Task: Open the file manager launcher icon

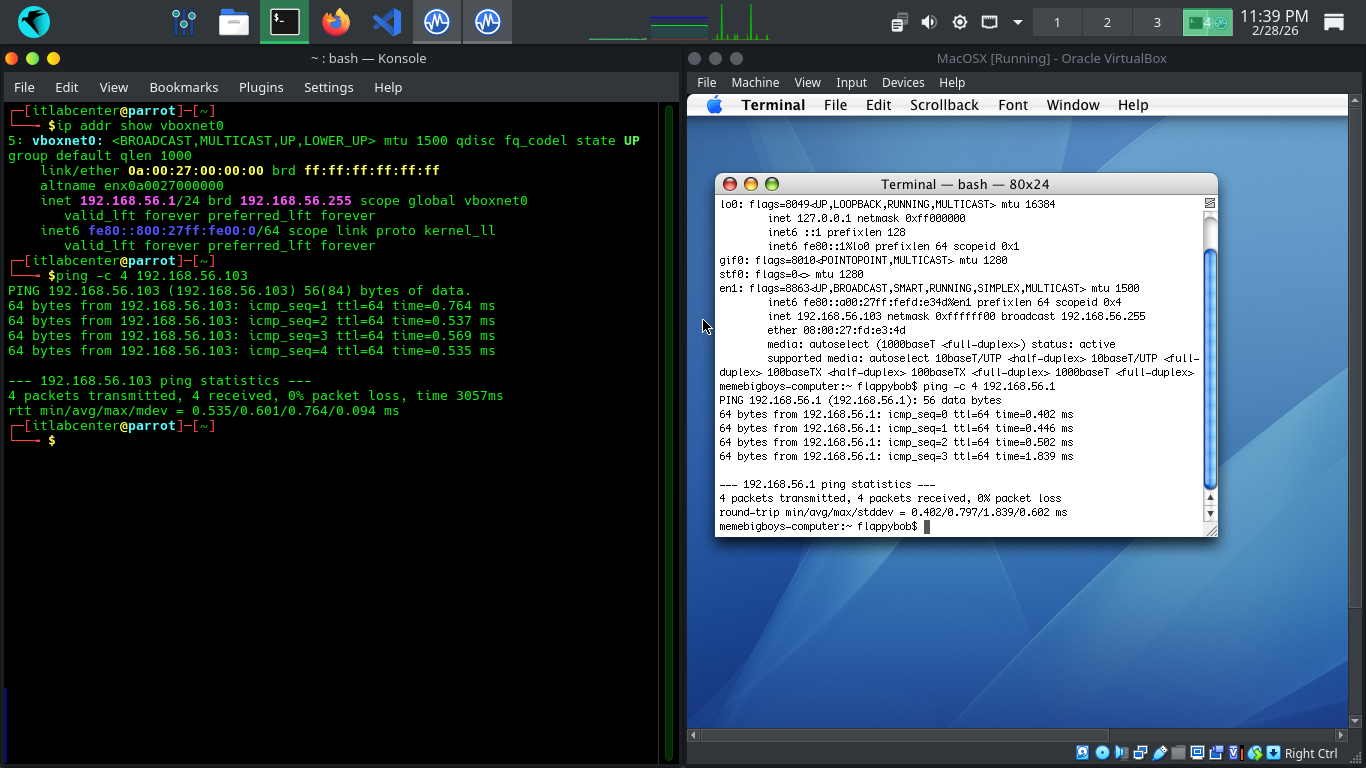Action: tap(234, 21)
